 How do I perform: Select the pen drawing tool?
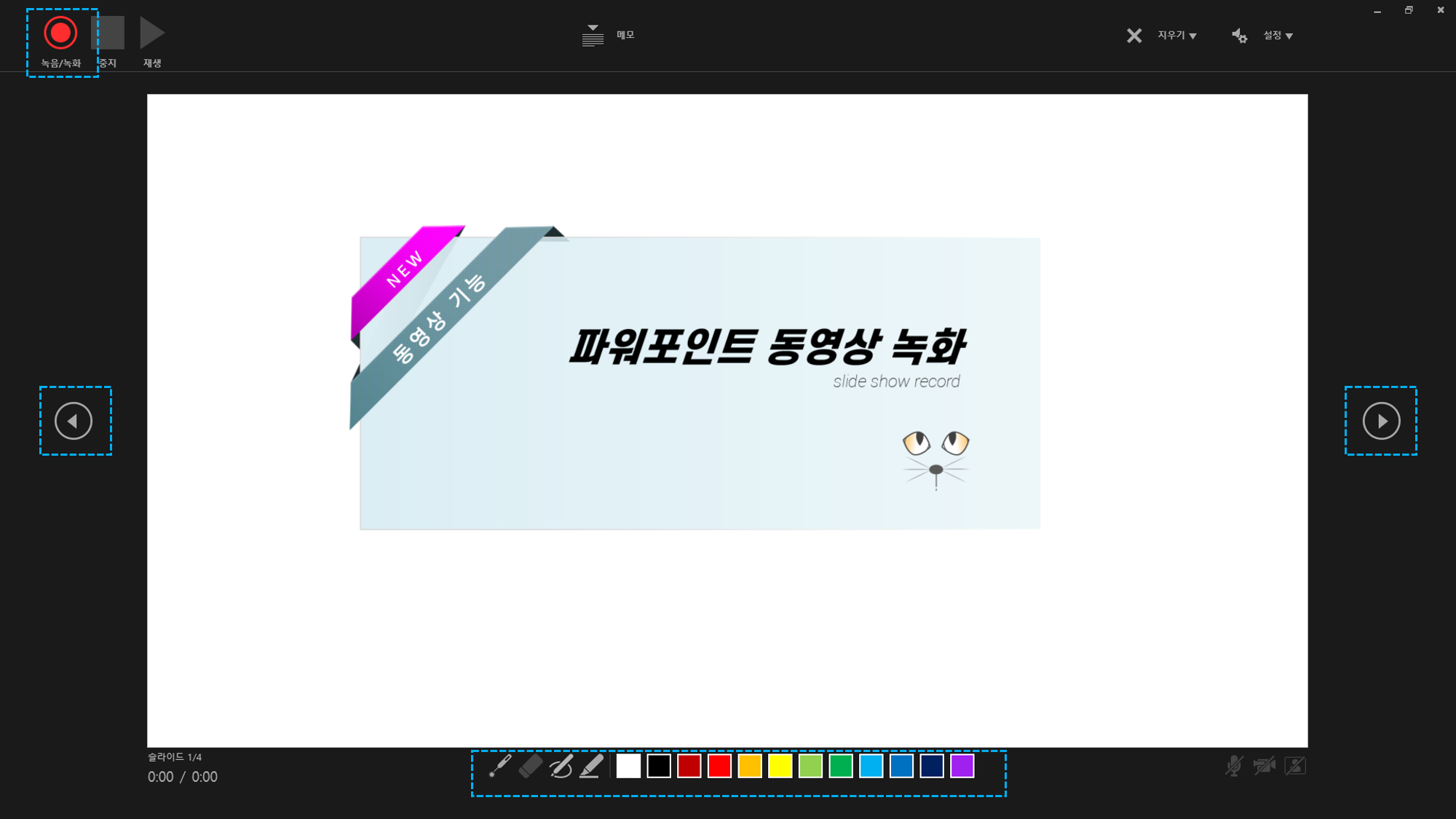coord(561,766)
